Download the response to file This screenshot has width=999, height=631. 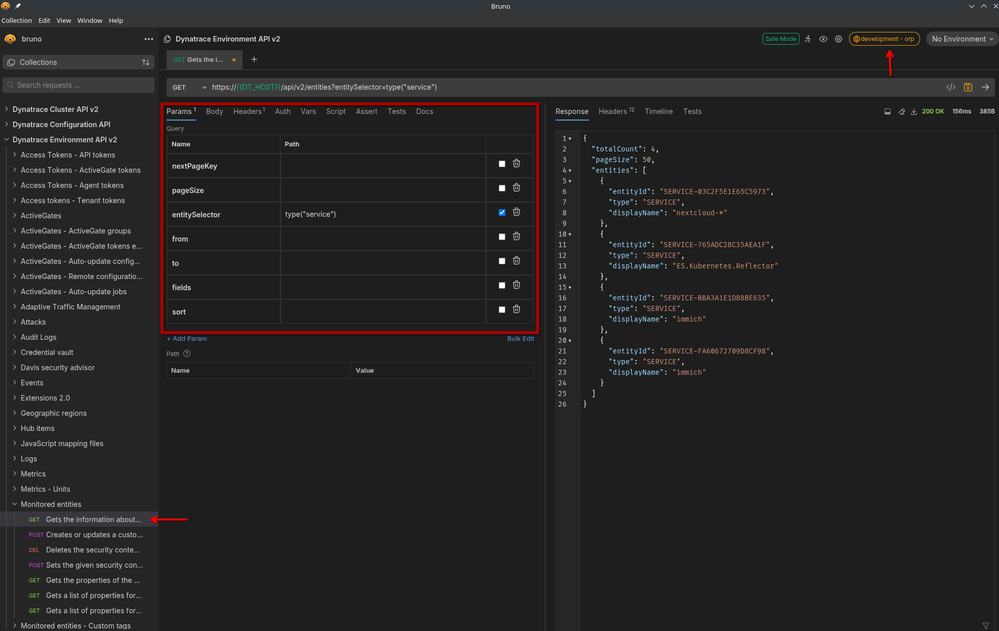point(914,112)
